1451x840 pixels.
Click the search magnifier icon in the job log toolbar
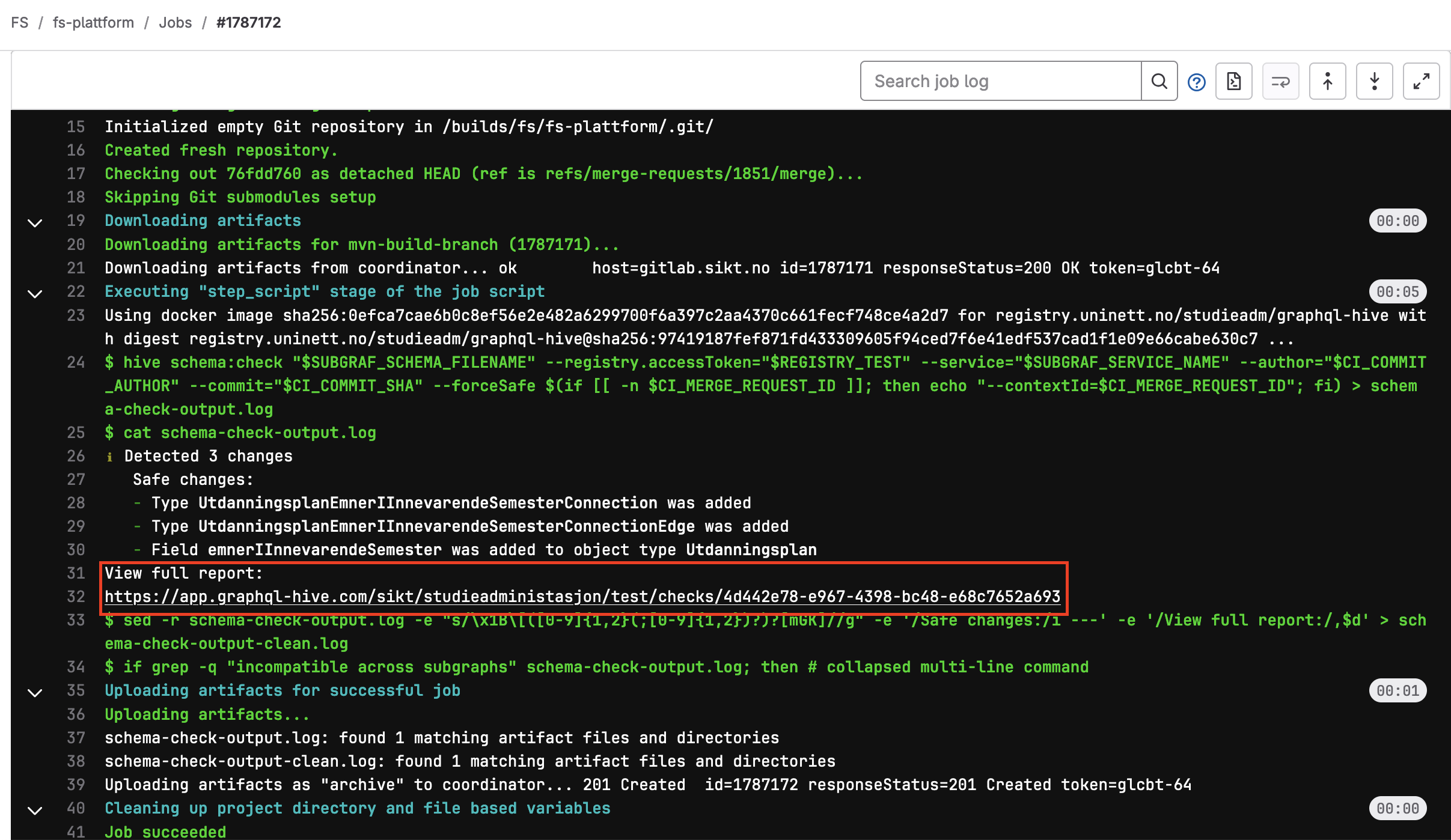click(1159, 81)
